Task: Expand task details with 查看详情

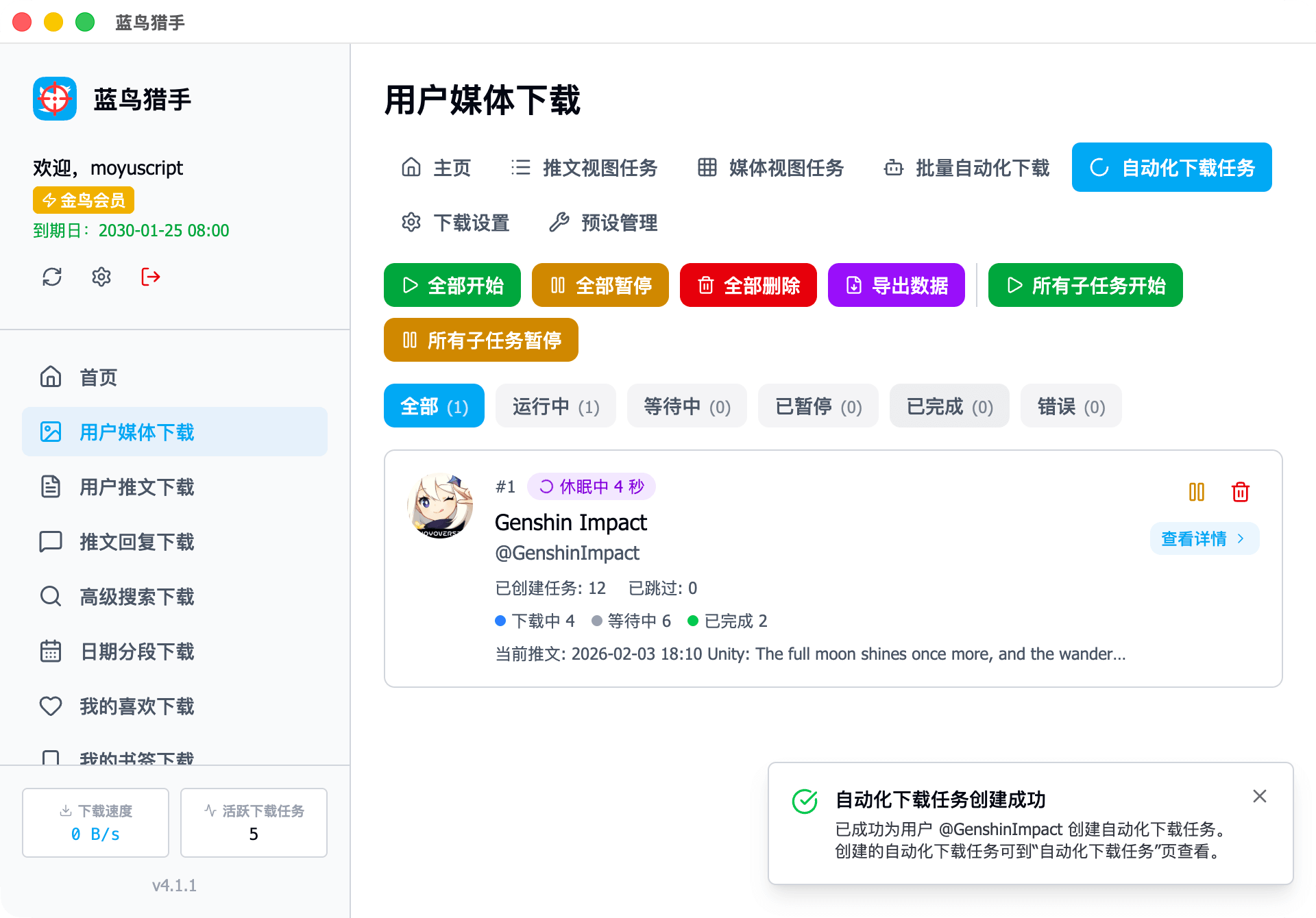Action: pos(1204,538)
